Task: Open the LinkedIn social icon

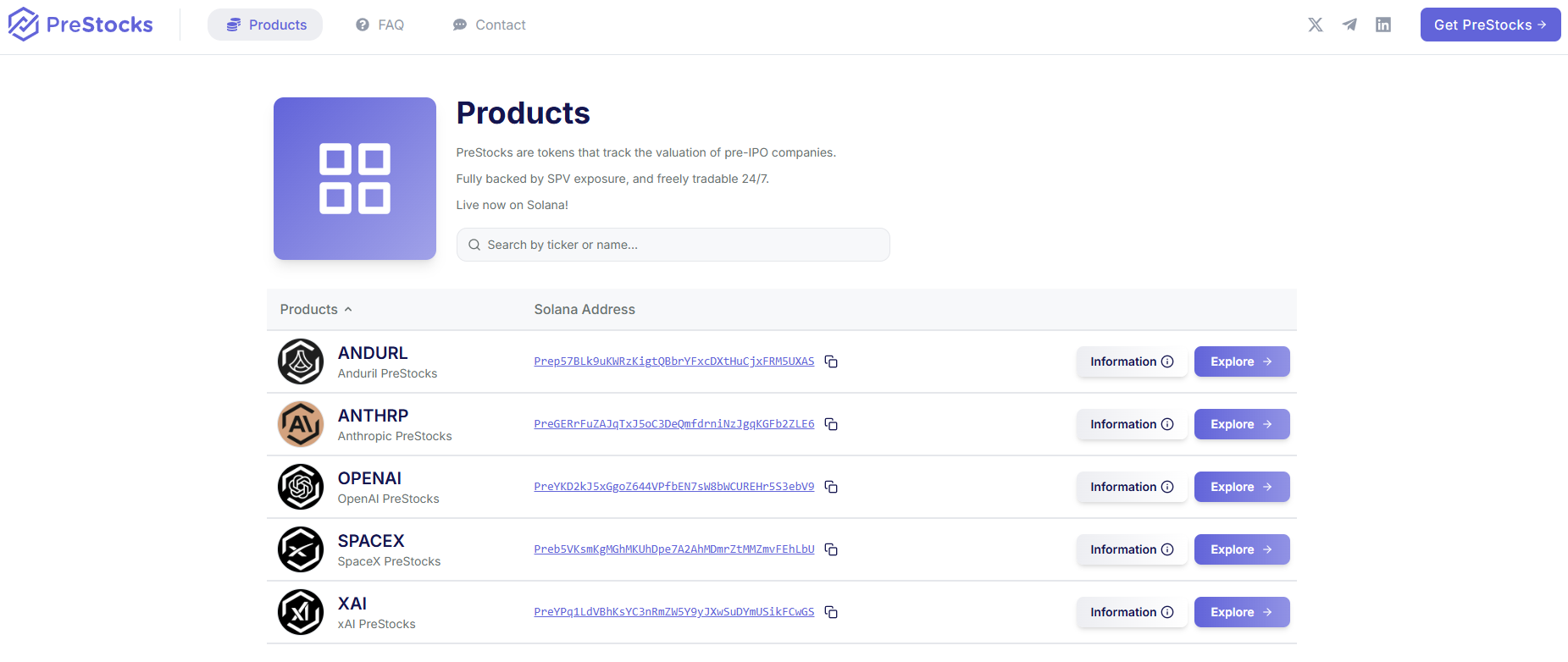Action: 1382,25
